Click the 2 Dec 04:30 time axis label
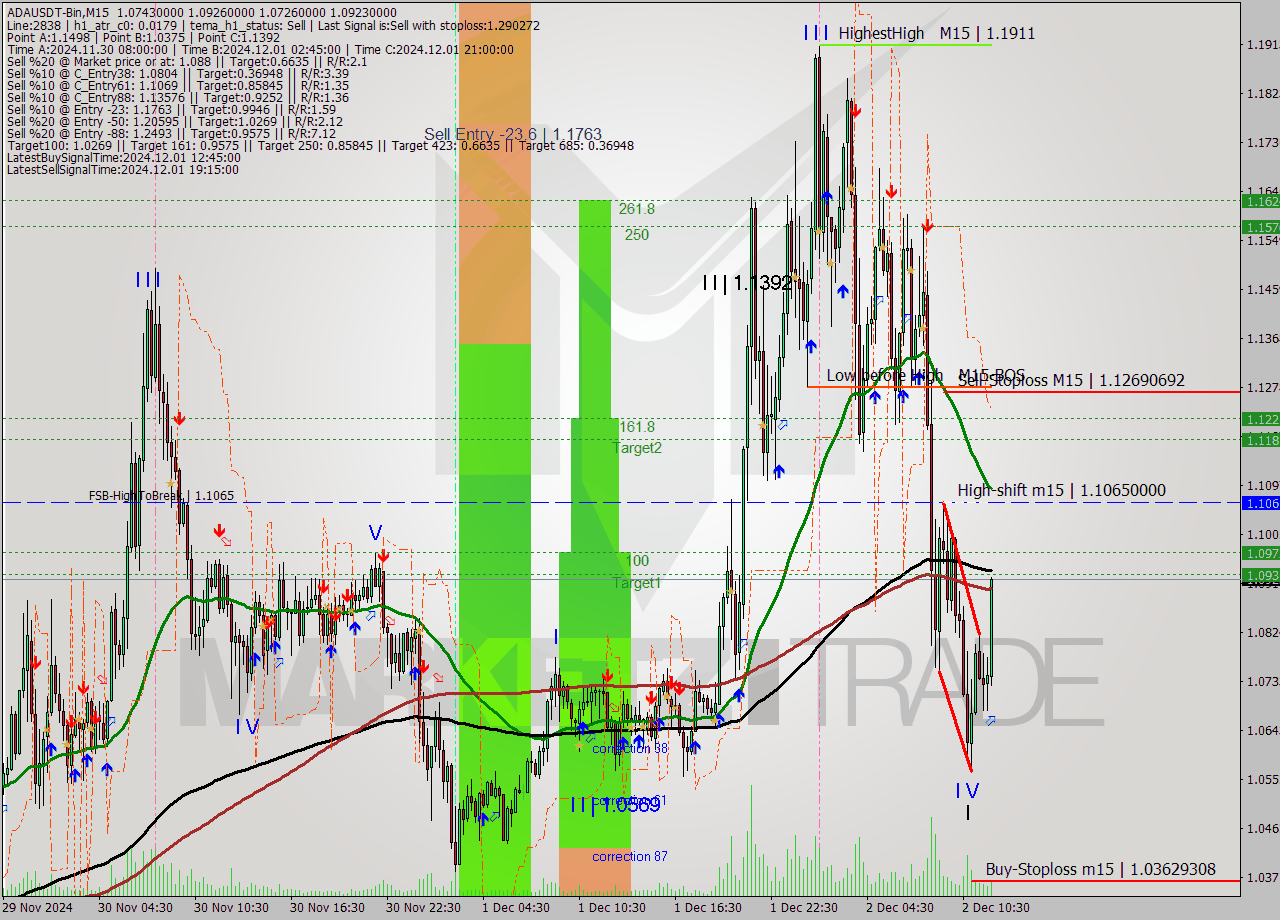The image size is (1280, 920). [899, 908]
